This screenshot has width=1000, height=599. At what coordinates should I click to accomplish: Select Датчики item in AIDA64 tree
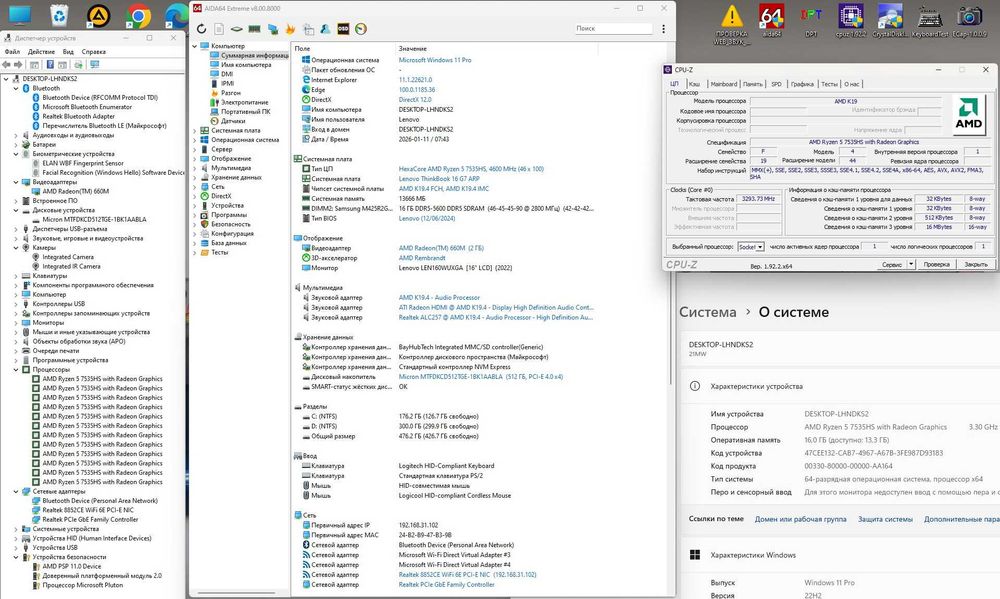coord(233,121)
